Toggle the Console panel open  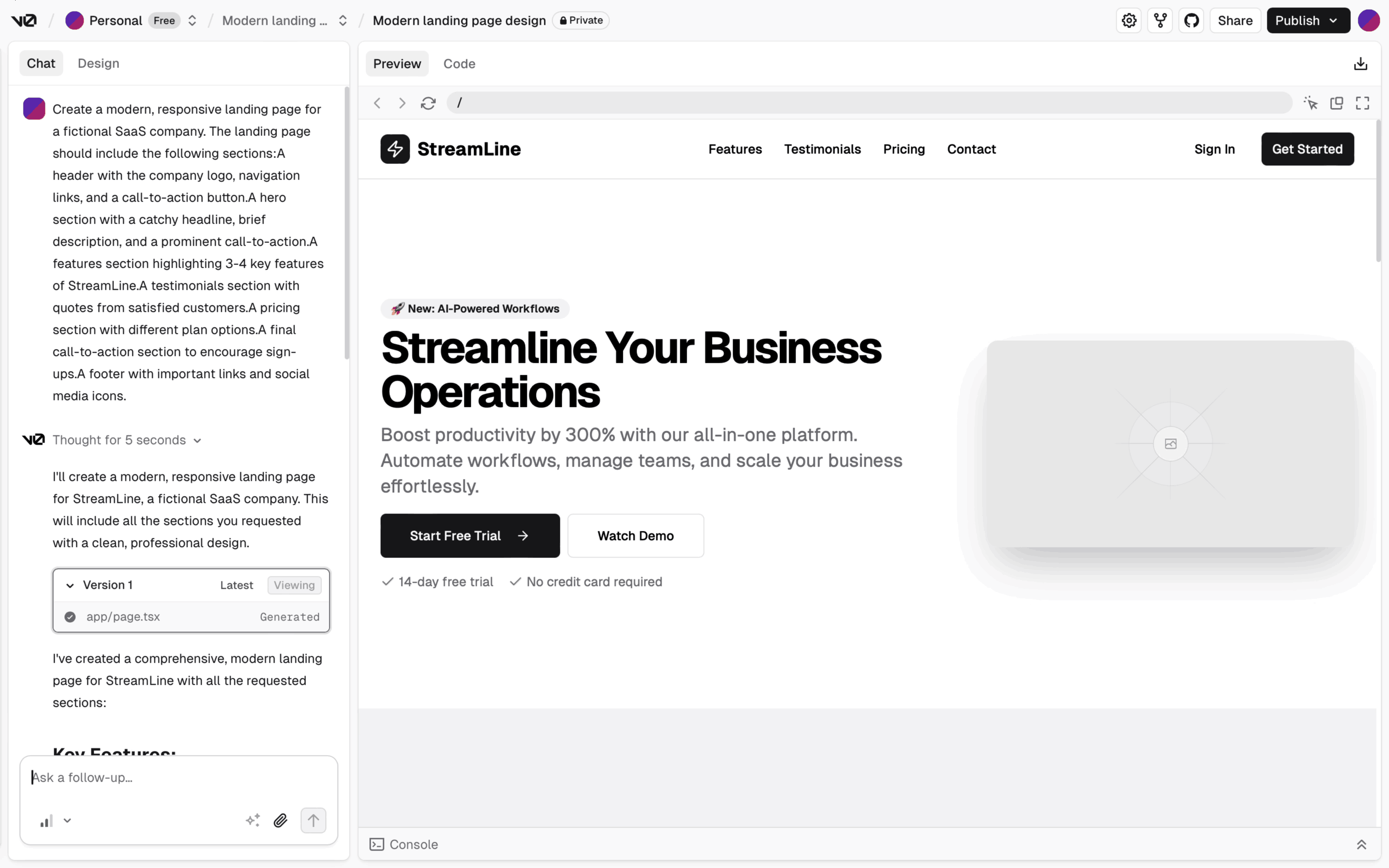pyautogui.click(x=403, y=844)
